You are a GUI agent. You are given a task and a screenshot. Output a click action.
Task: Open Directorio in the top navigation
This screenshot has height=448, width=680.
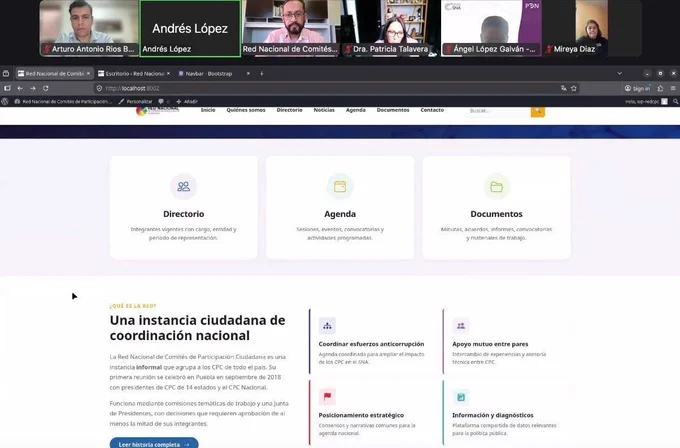[290, 110]
